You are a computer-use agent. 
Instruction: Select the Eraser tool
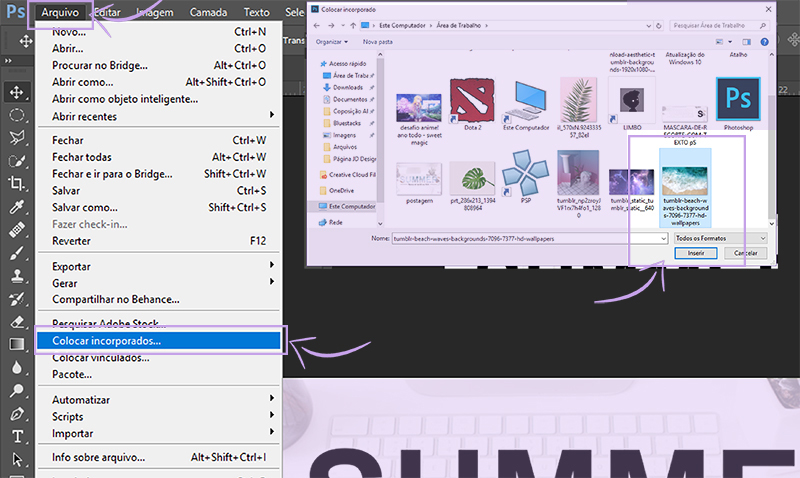17,322
